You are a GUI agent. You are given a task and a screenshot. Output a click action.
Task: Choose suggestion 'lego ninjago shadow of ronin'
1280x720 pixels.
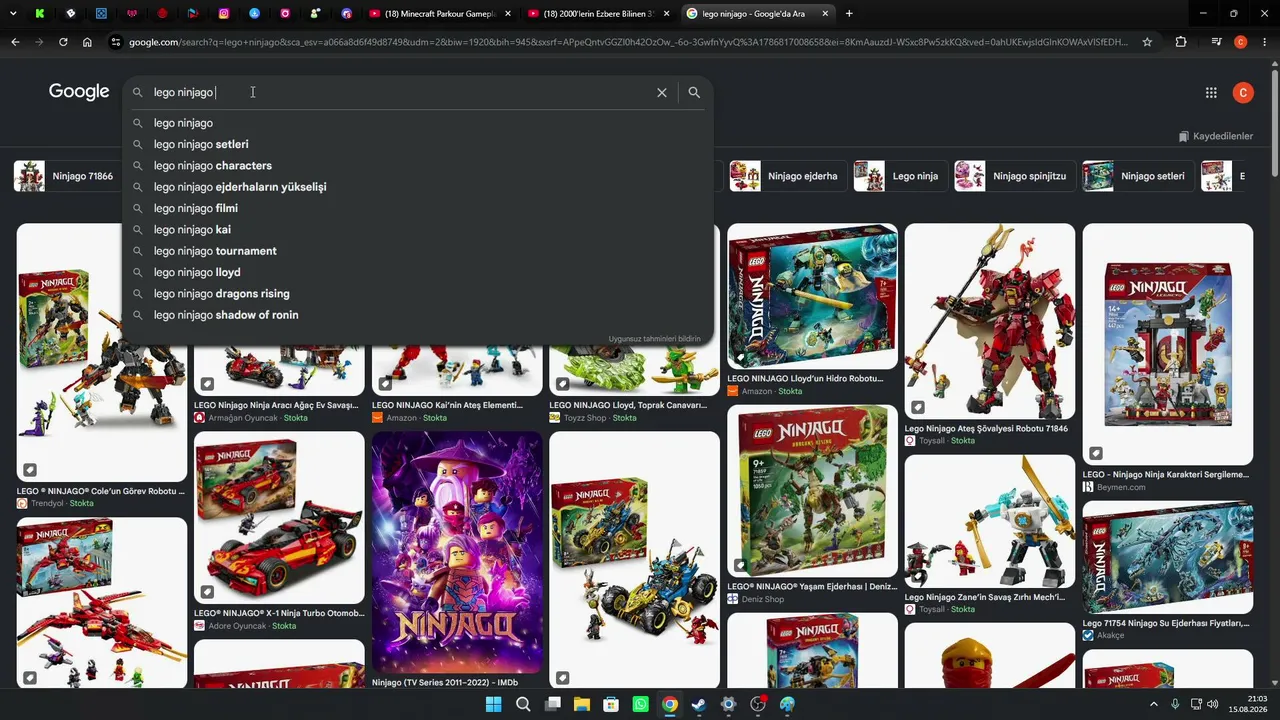point(418,315)
